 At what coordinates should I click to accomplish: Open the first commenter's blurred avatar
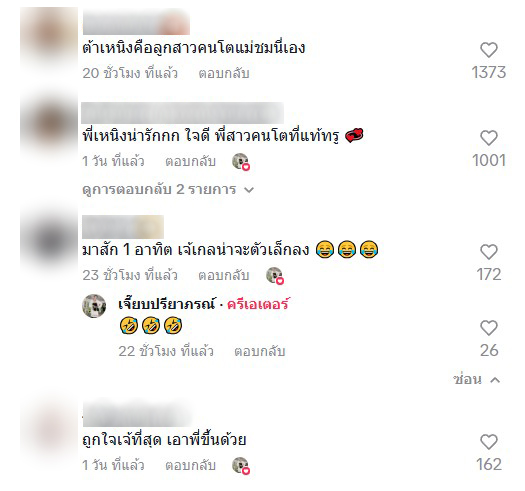[x=49, y=36]
